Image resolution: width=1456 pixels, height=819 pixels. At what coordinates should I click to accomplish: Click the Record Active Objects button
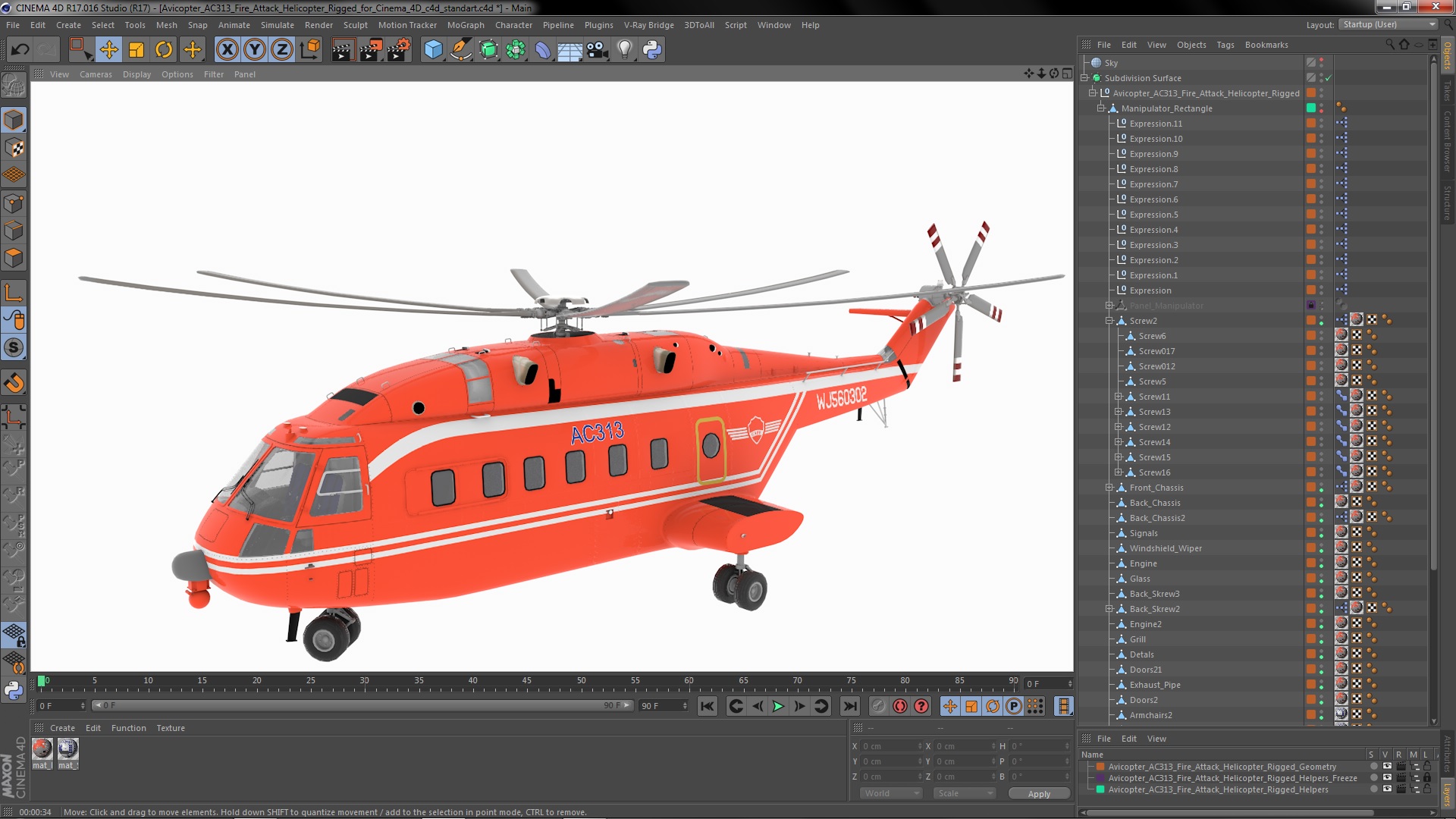pyautogui.click(x=878, y=706)
